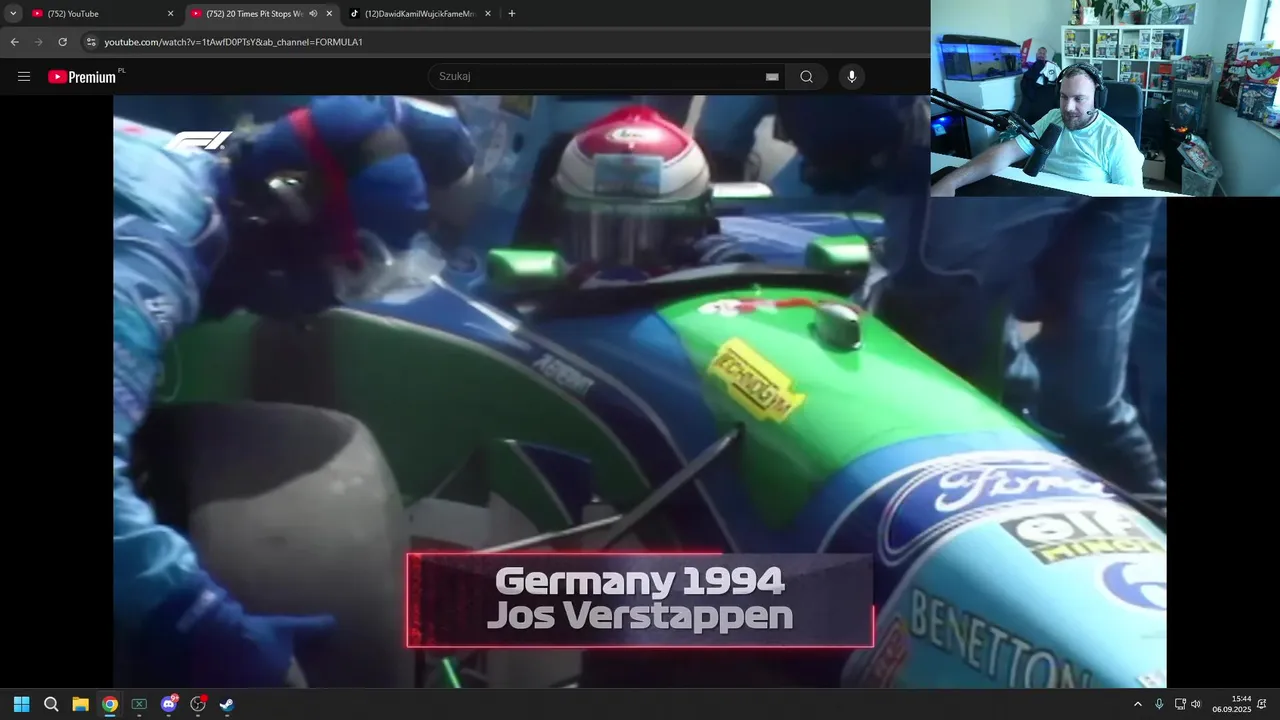Go back to previous page
The width and height of the screenshot is (1280, 720).
pyautogui.click(x=15, y=42)
